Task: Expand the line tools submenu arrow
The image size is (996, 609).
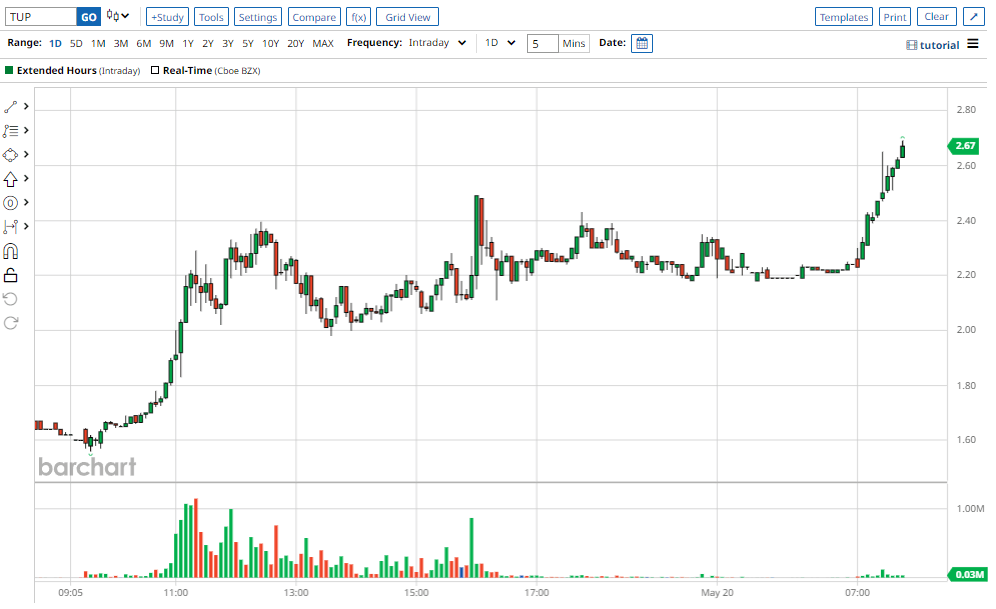Action: [x=26, y=106]
